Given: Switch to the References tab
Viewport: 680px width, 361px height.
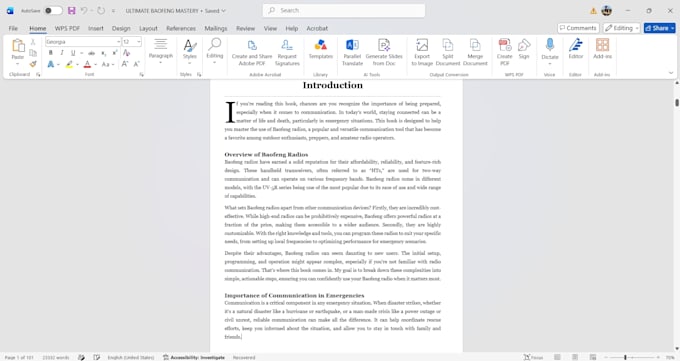Looking at the screenshot, I should click(x=181, y=28).
